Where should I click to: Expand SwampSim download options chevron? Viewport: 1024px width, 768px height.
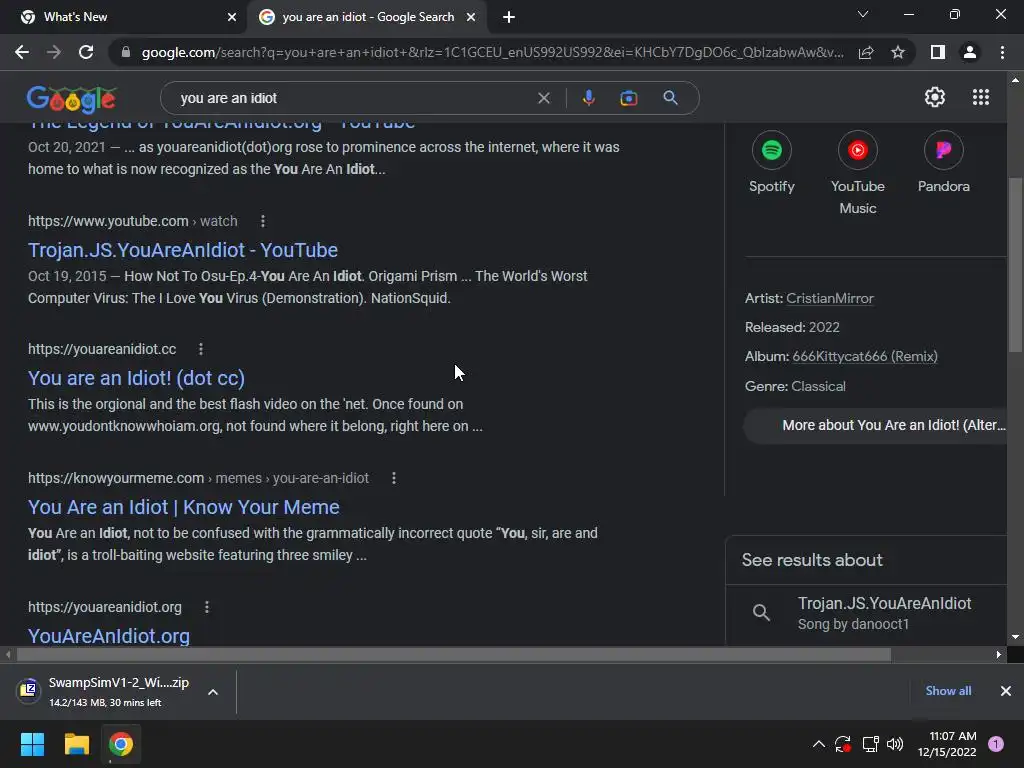[213, 692]
